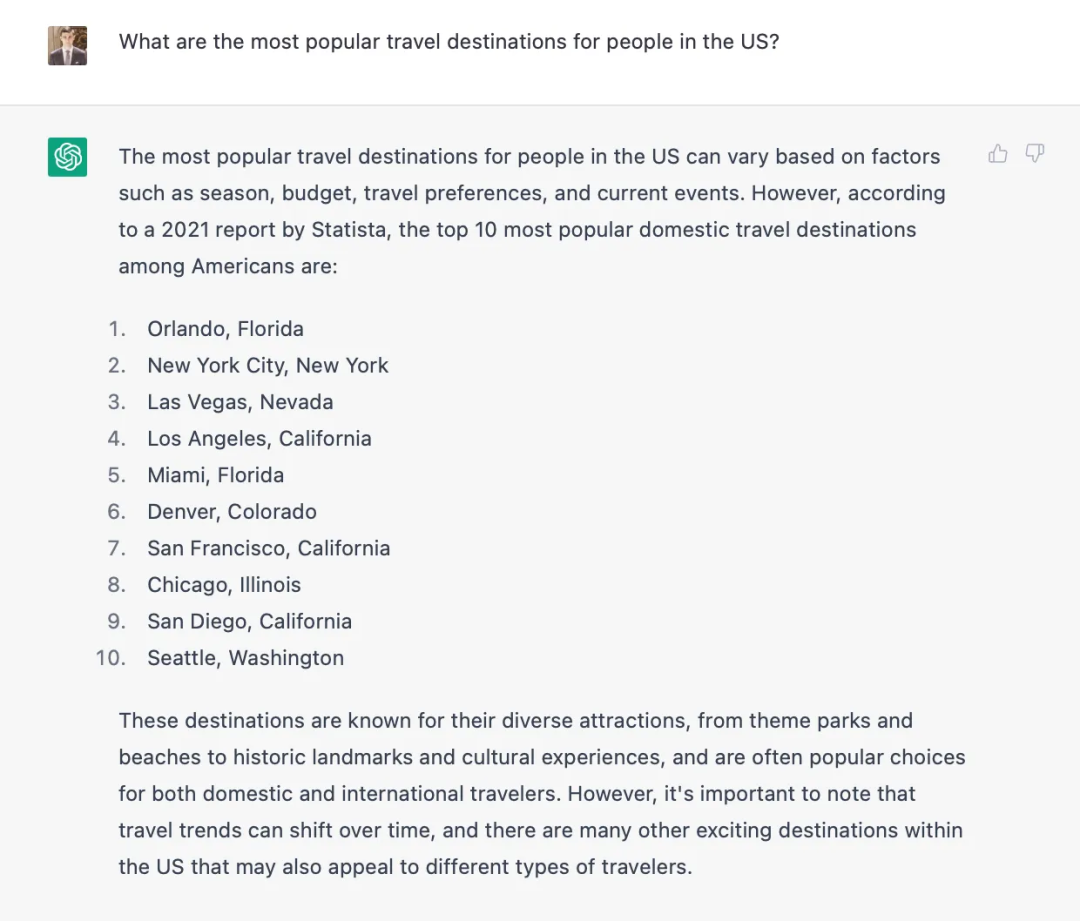Click the Las Vegas, Nevada entry
This screenshot has height=921, width=1080.
coord(240,402)
